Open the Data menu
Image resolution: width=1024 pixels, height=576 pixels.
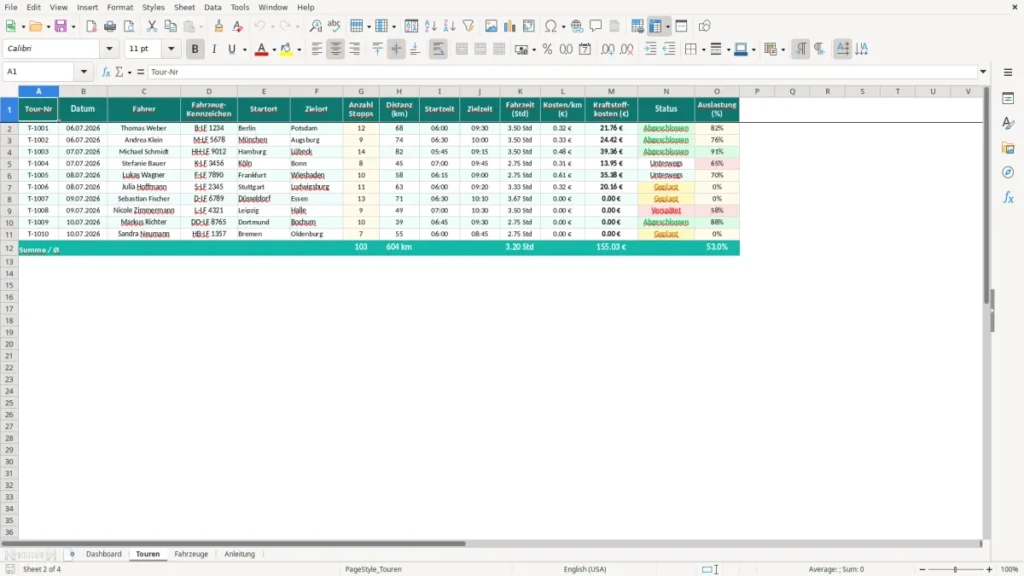212,7
